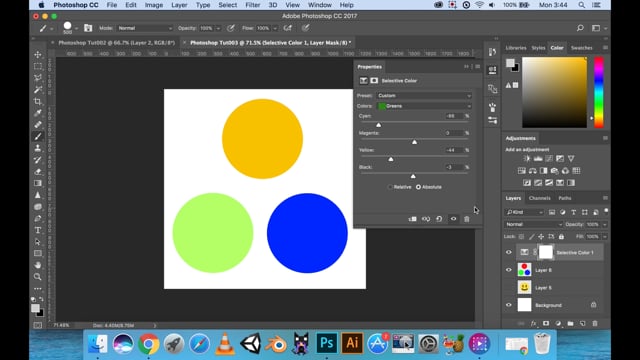Open the Image menu

[154, 5]
